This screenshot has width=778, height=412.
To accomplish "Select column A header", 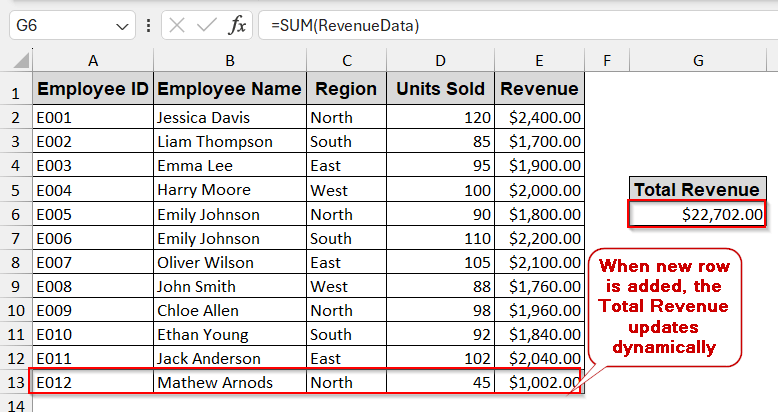I will (93, 61).
